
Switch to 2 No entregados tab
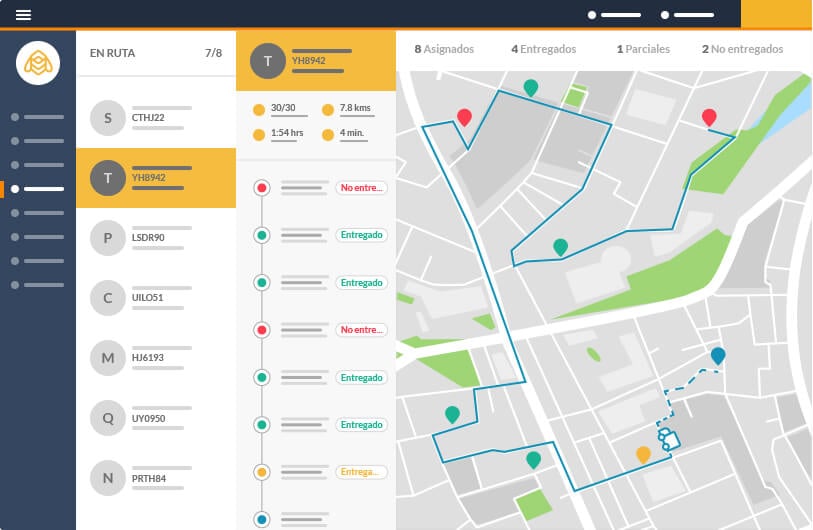coord(742,49)
